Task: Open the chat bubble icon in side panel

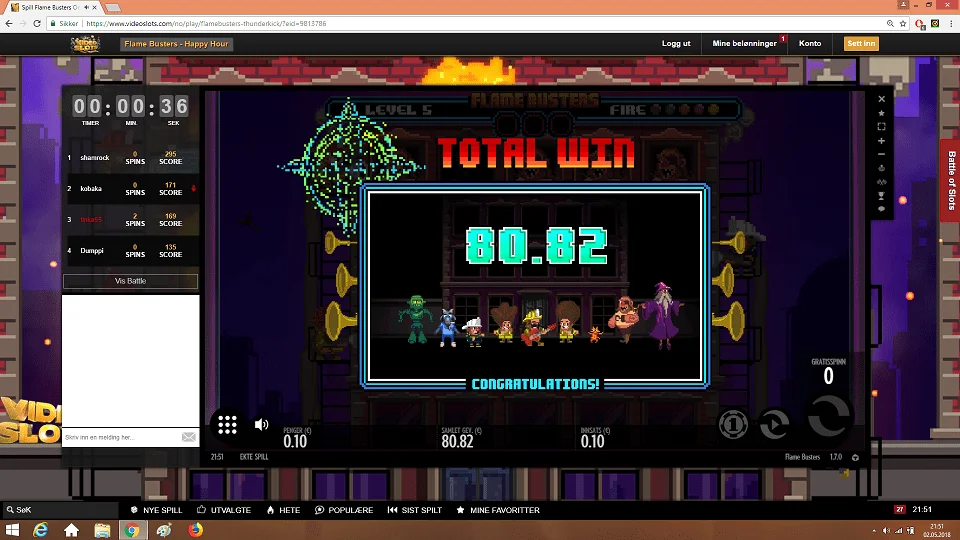Action: pyautogui.click(x=882, y=209)
